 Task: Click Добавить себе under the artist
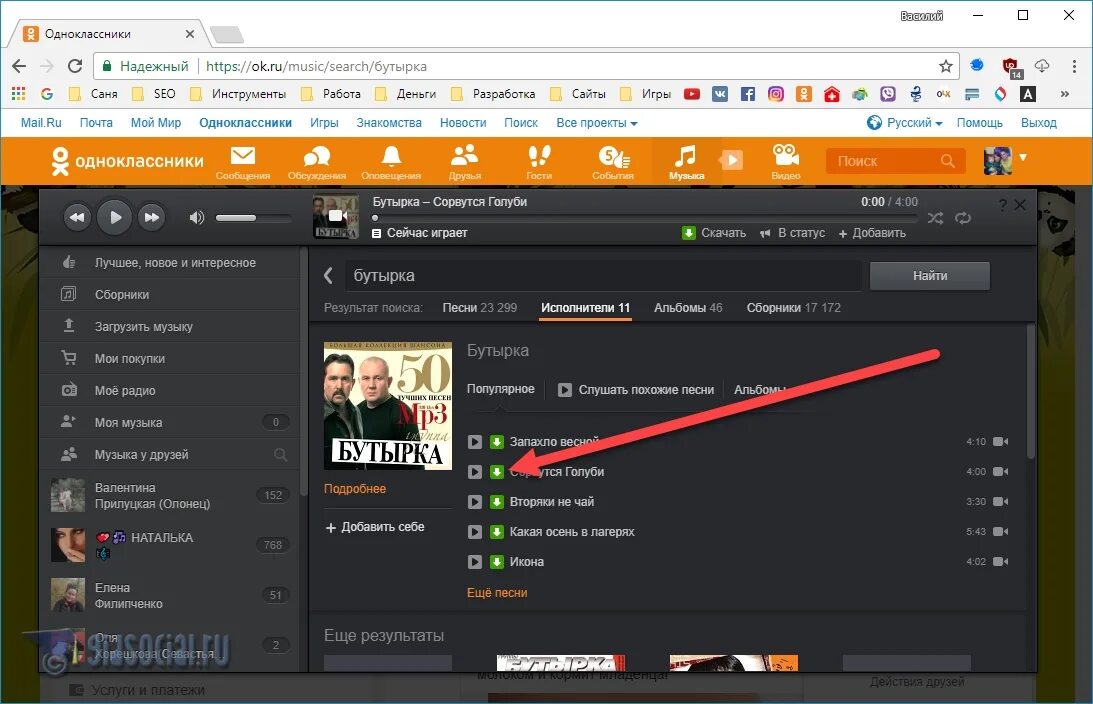(375, 527)
